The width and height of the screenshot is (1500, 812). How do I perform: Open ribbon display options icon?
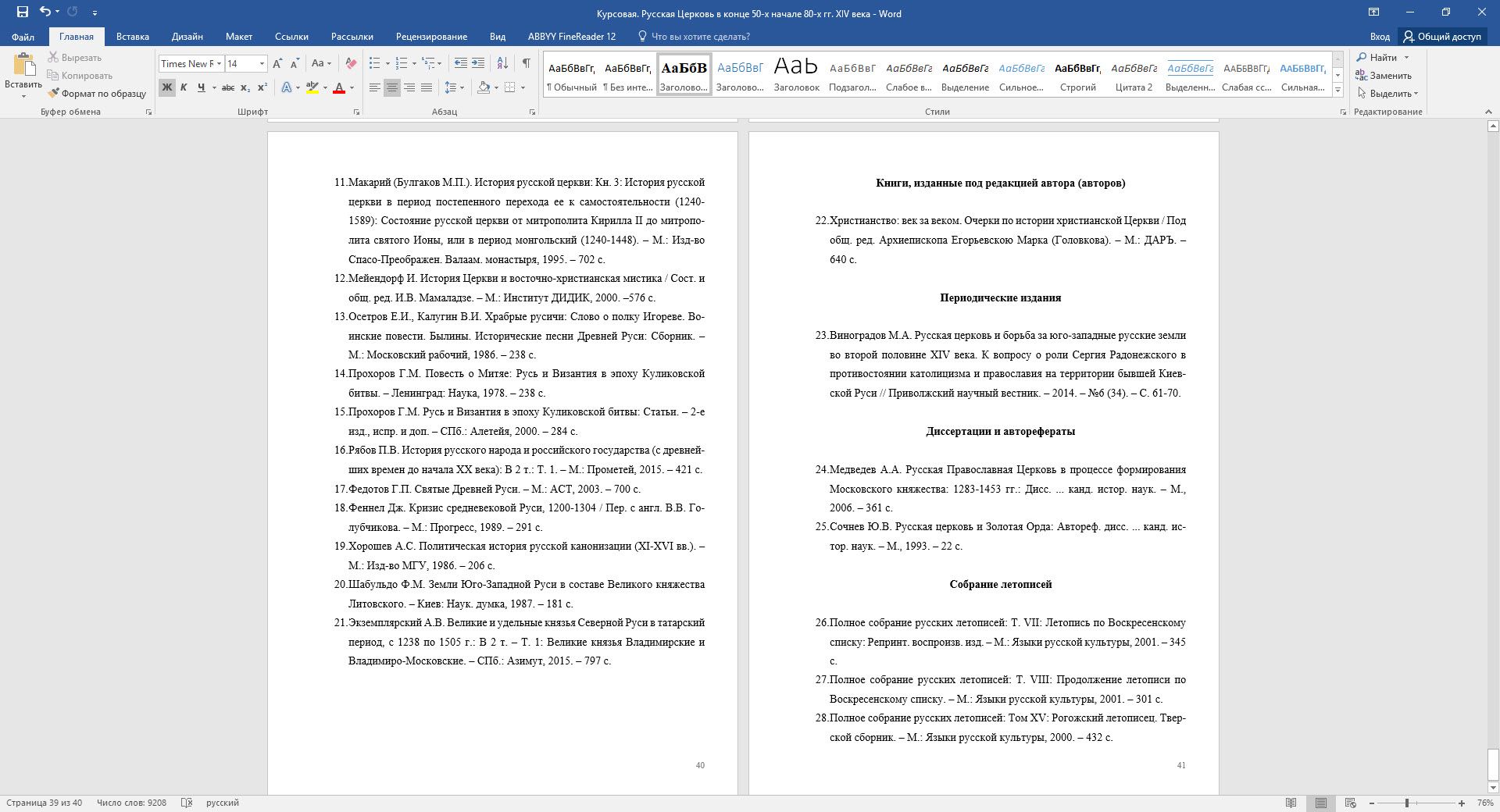(1373, 12)
